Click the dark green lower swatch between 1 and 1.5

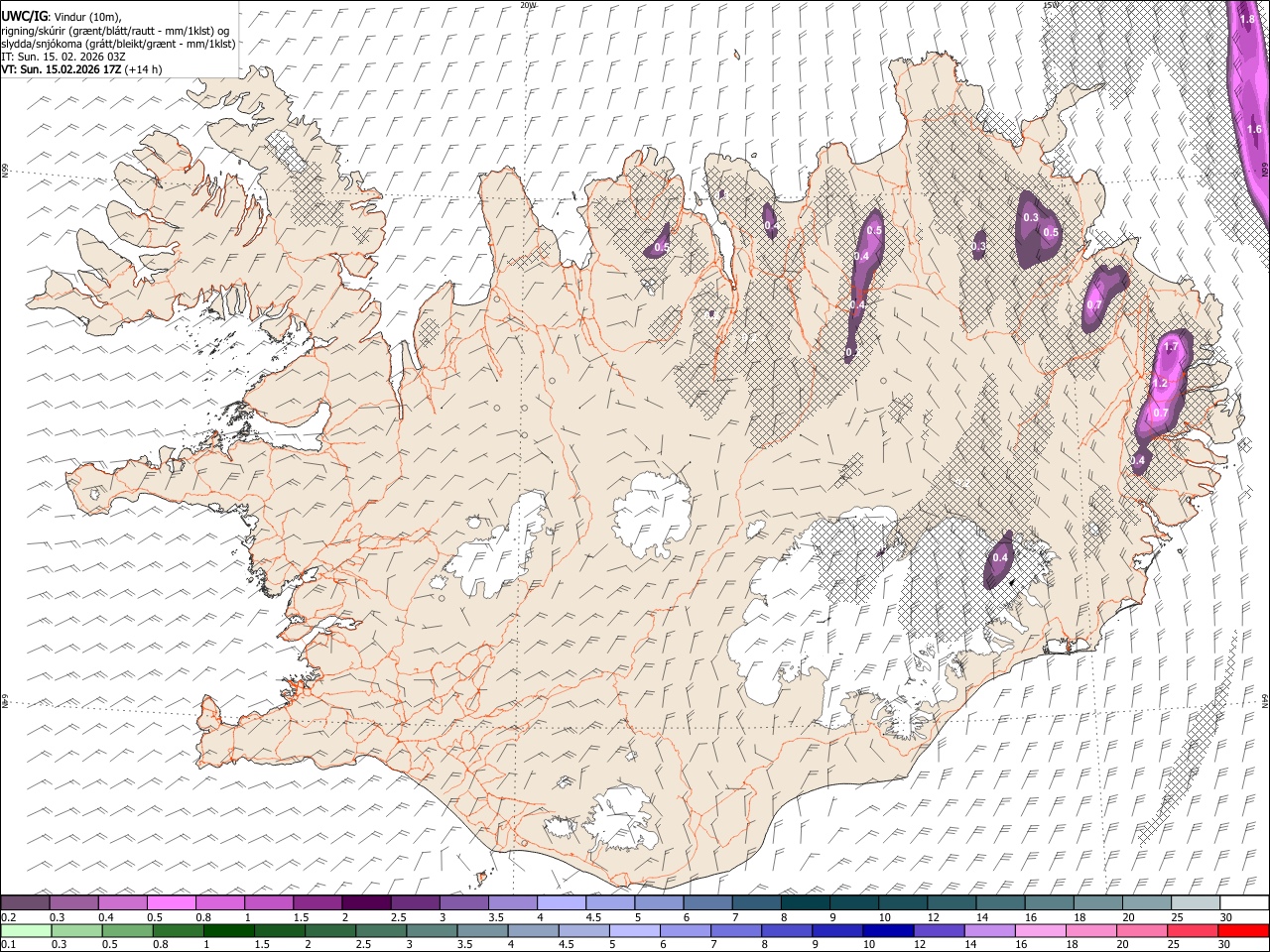pos(227,930)
